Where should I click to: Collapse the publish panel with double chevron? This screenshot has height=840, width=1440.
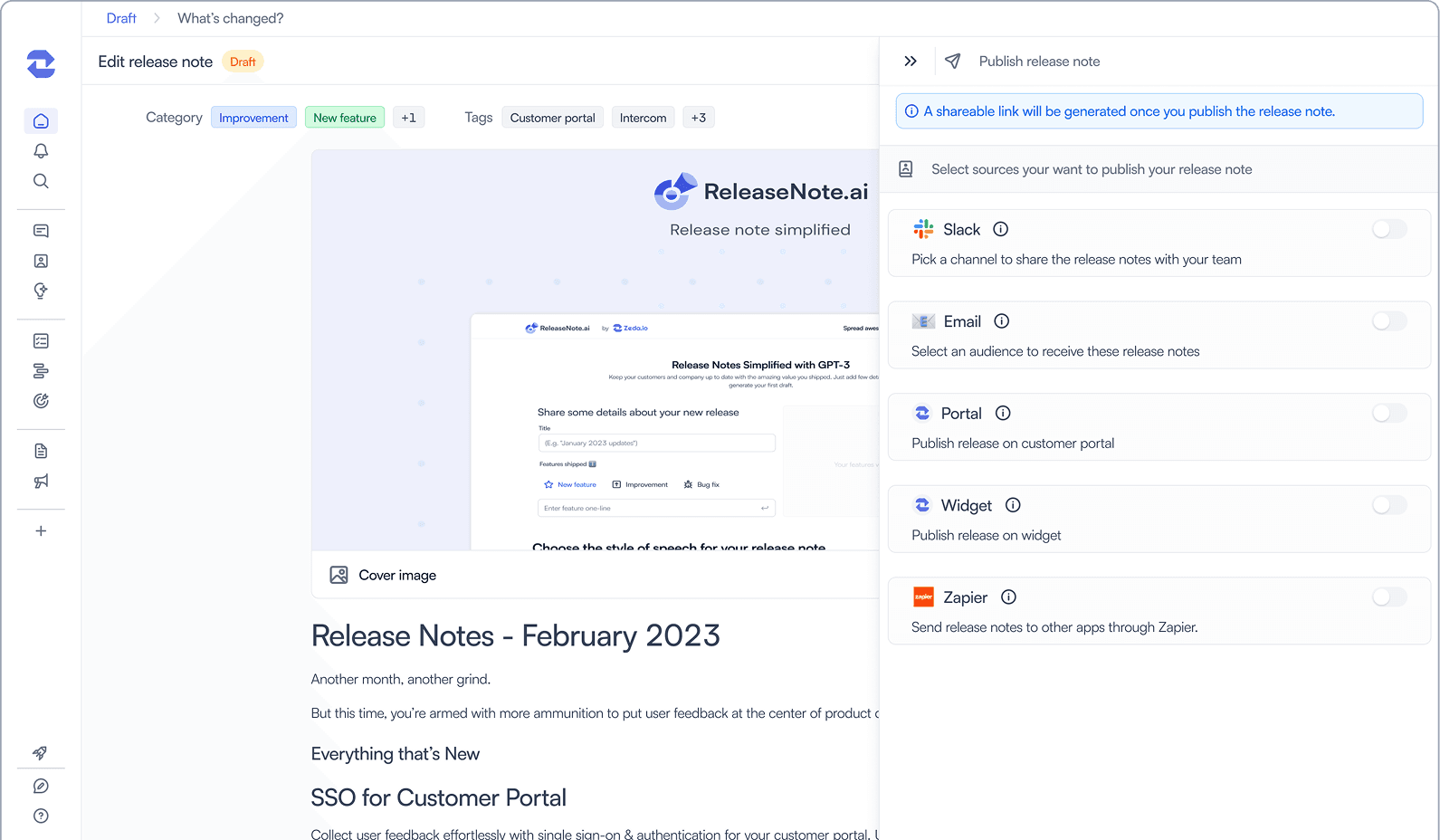click(x=911, y=62)
